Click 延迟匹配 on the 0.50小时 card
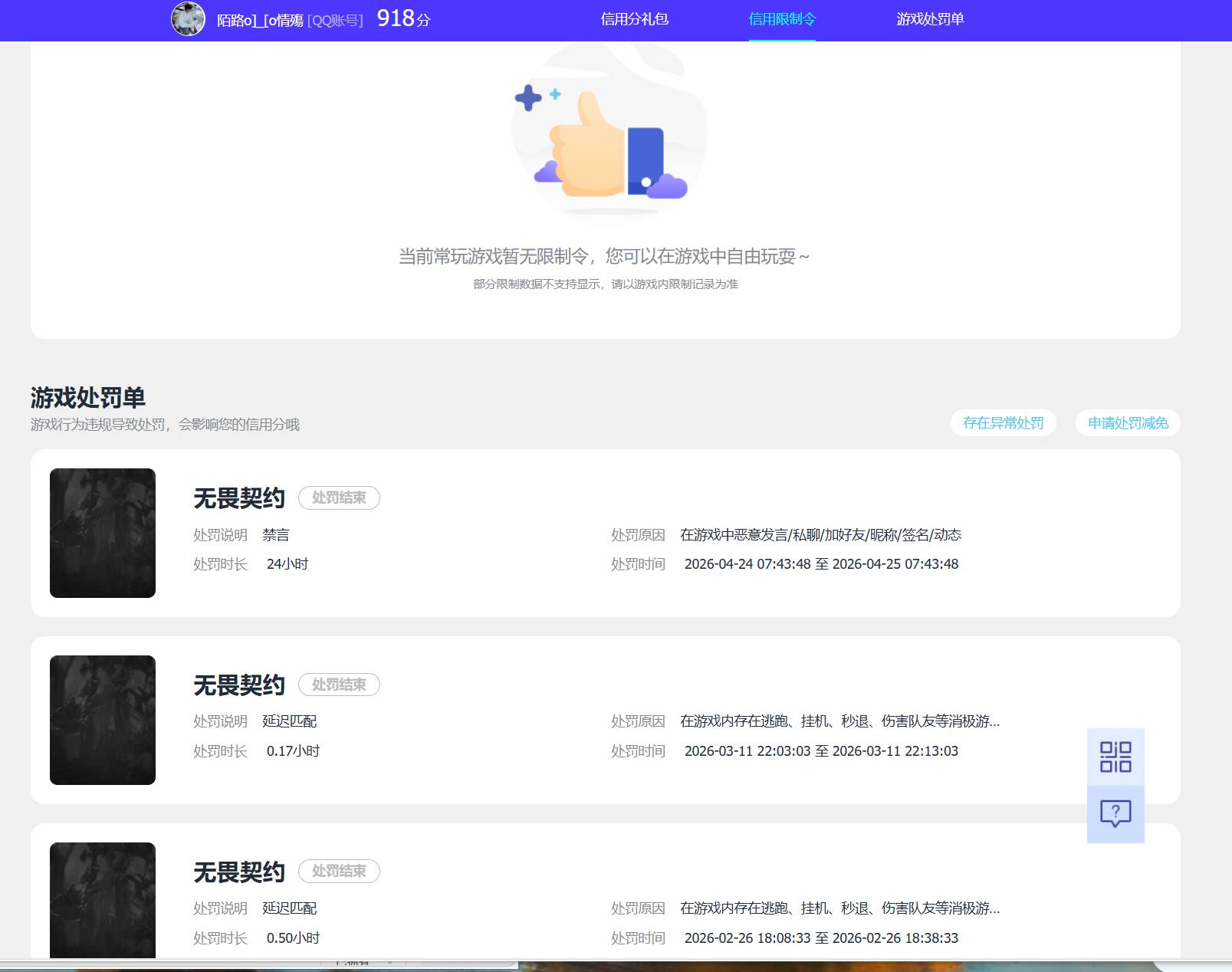Image resolution: width=1232 pixels, height=972 pixels. [x=290, y=908]
